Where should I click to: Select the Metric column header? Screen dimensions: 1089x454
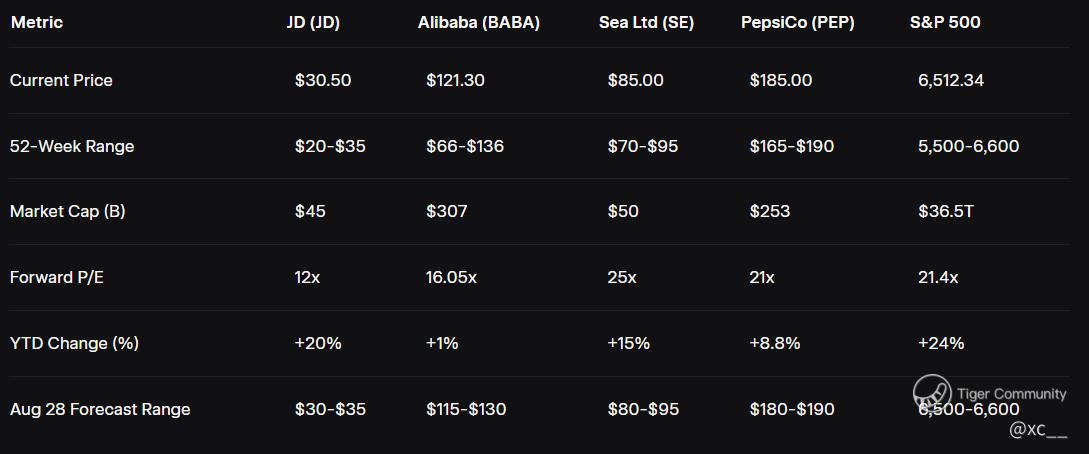tap(36, 22)
